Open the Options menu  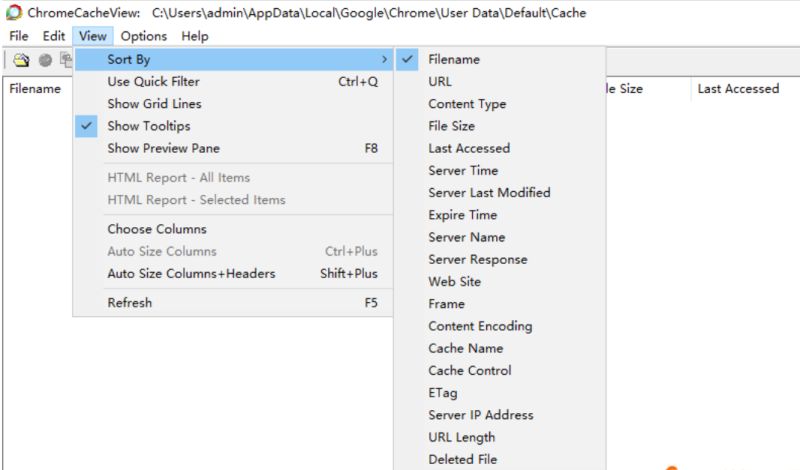143,36
